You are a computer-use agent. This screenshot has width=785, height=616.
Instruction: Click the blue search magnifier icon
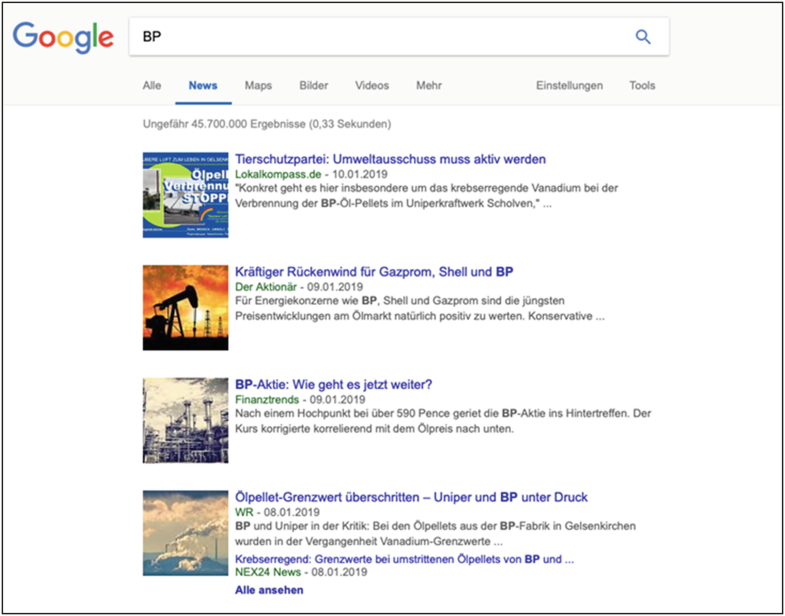click(x=643, y=37)
